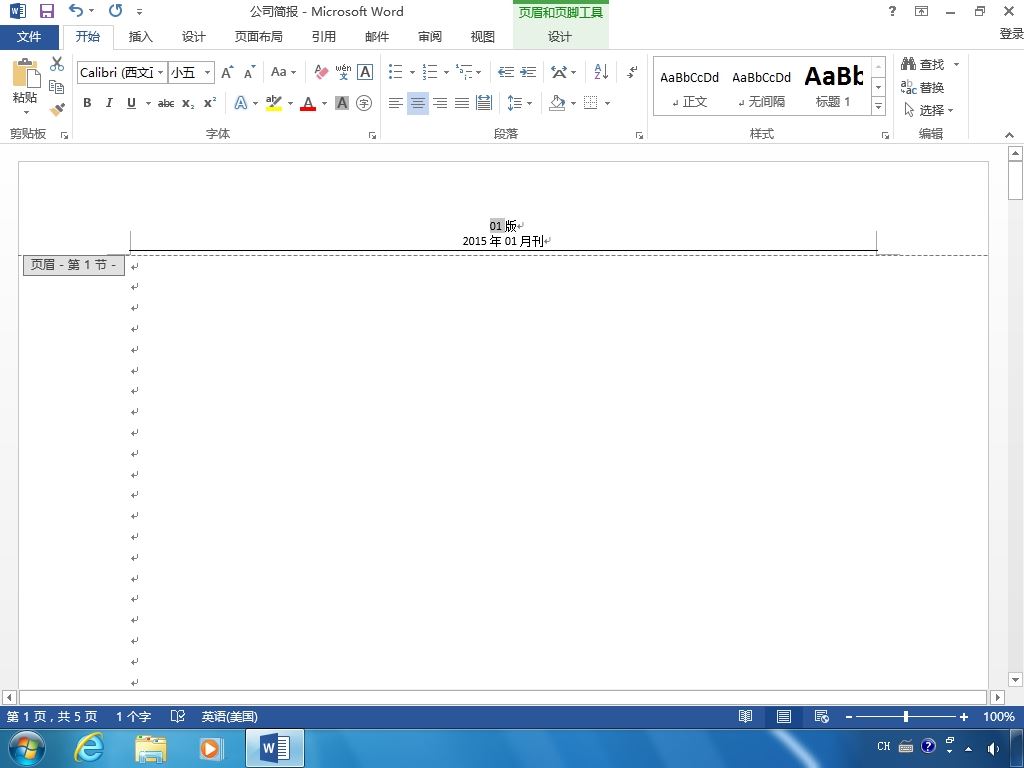Switch to the 审阅 Review tab

(430, 37)
